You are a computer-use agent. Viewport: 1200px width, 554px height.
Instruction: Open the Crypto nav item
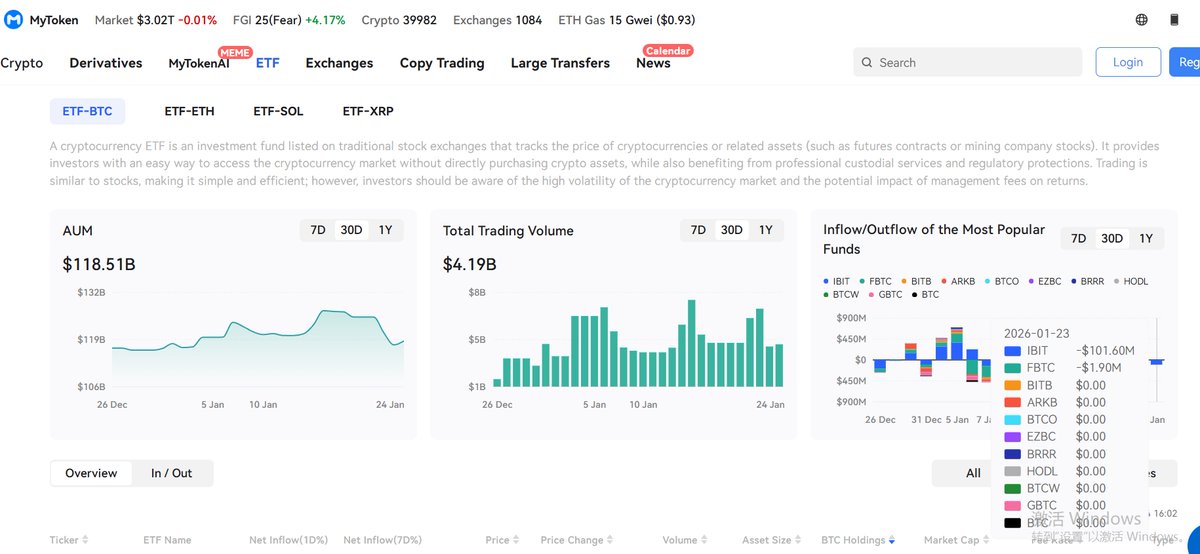click(22, 63)
